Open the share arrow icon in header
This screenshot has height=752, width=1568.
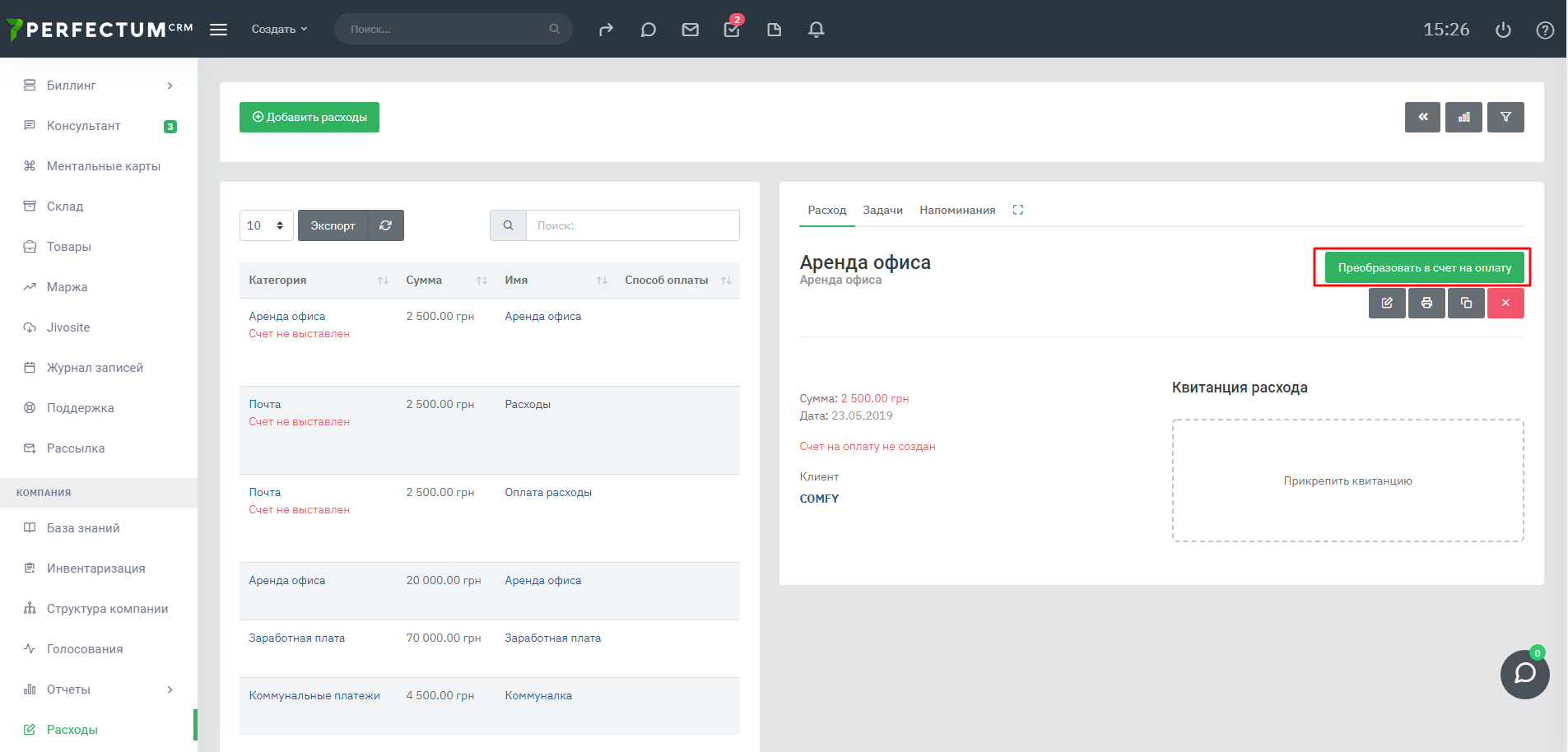tap(606, 30)
